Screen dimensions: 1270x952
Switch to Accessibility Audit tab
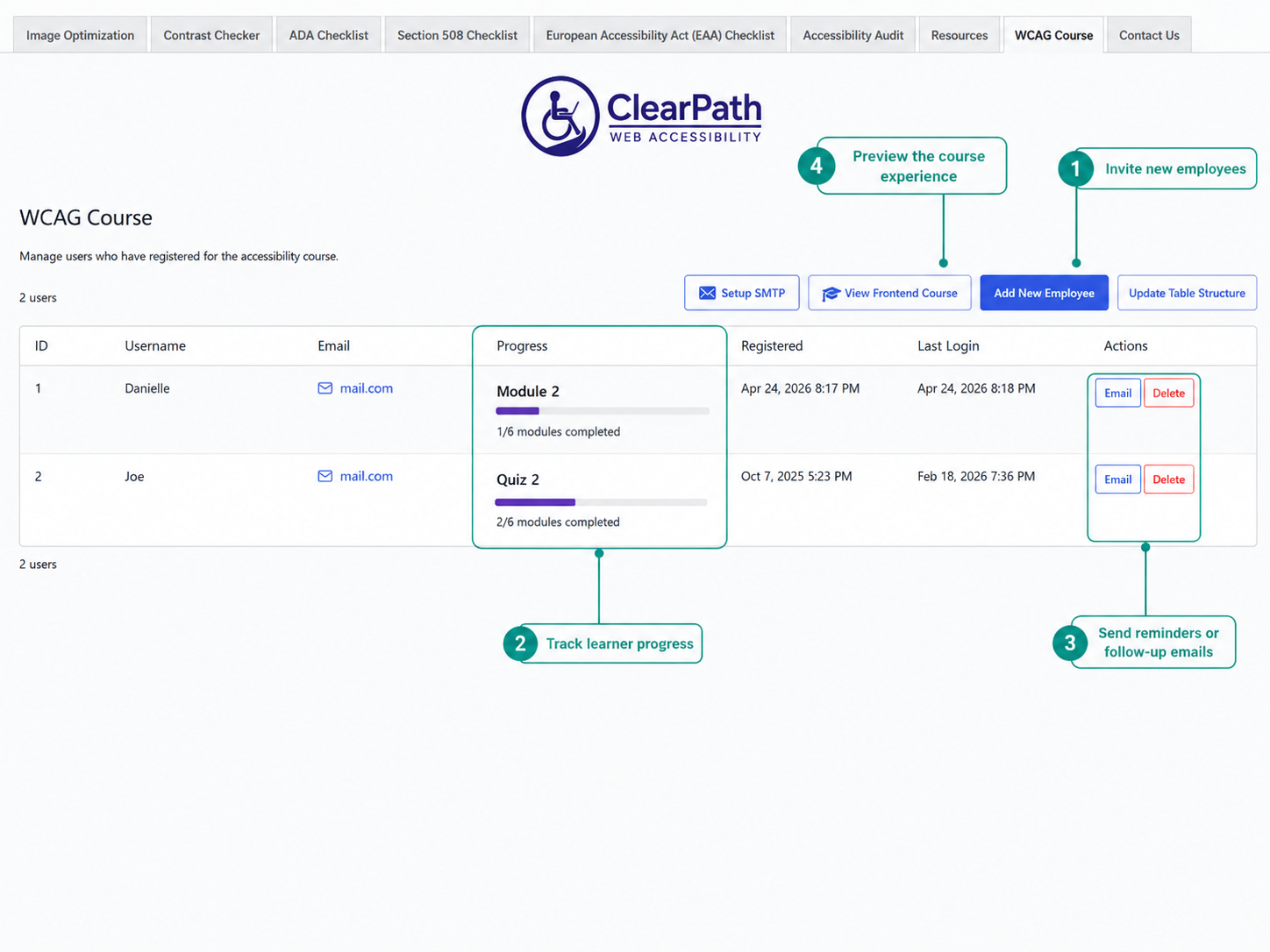pos(853,35)
